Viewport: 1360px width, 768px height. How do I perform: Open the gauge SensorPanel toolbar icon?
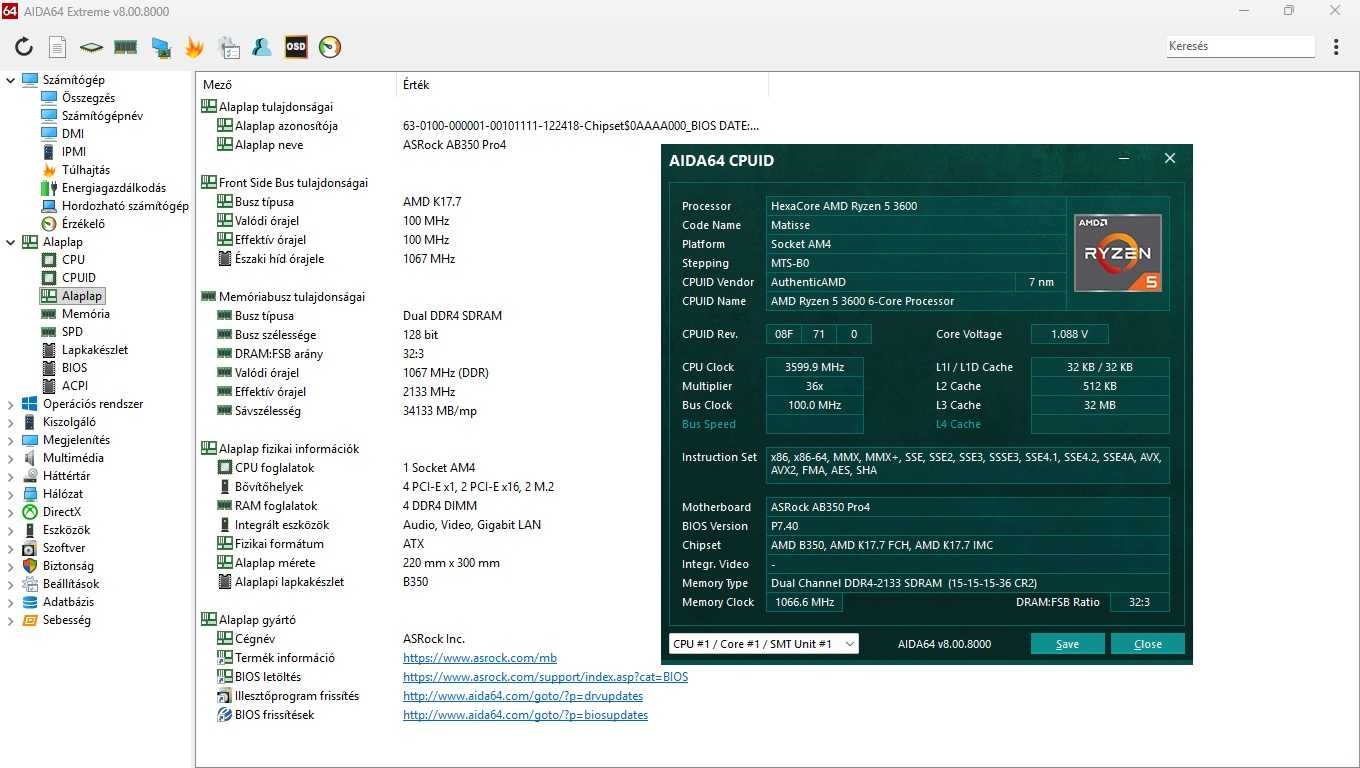click(330, 47)
